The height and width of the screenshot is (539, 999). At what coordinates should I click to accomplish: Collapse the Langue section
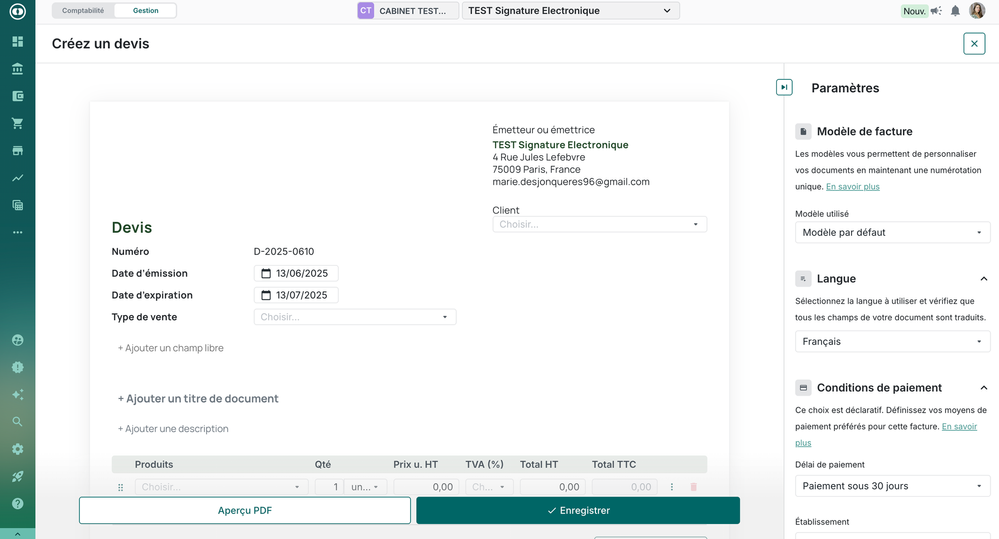983,279
